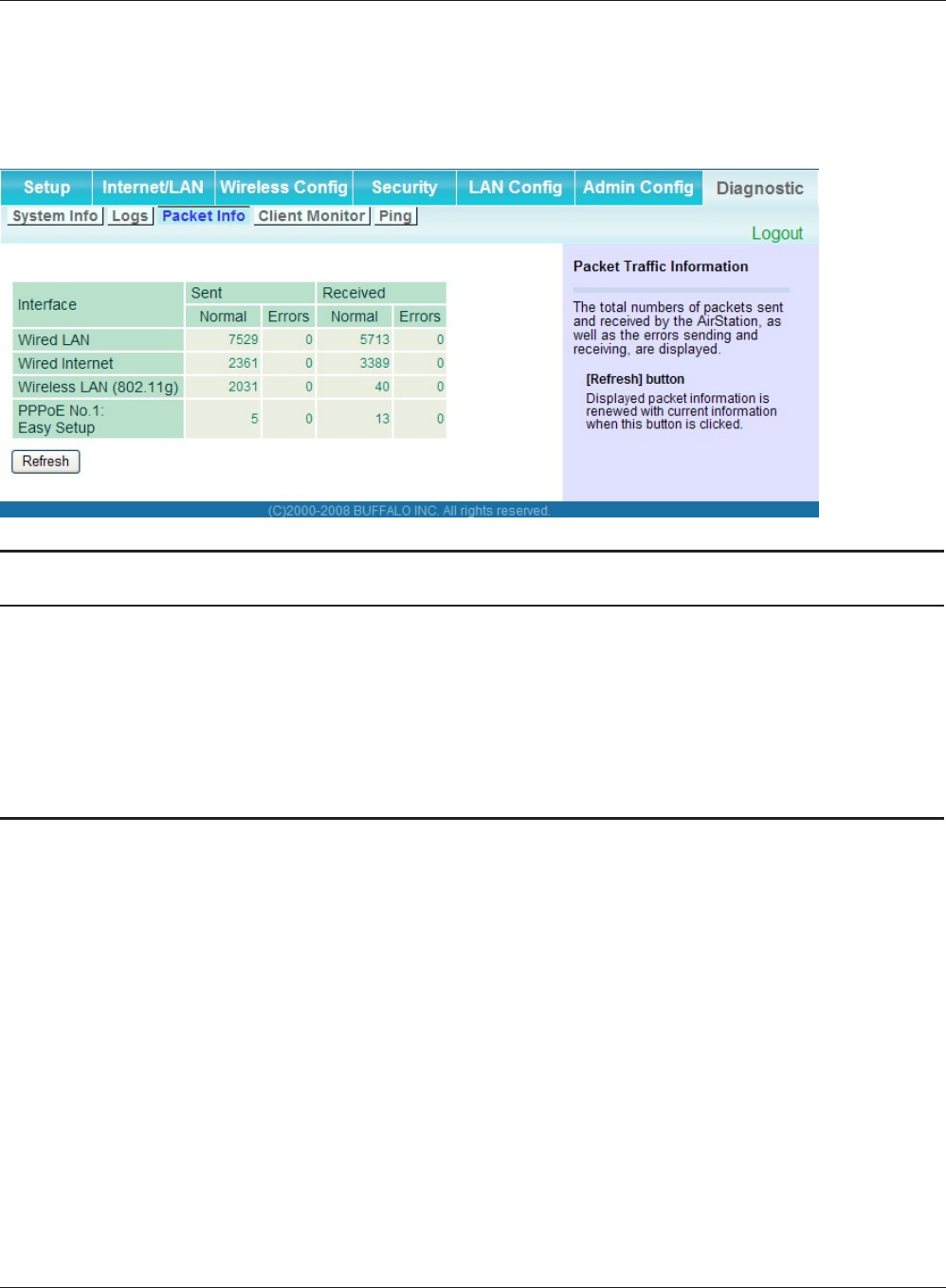The image size is (946, 1288).
Task: View the Logs subtab
Action: 130,216
